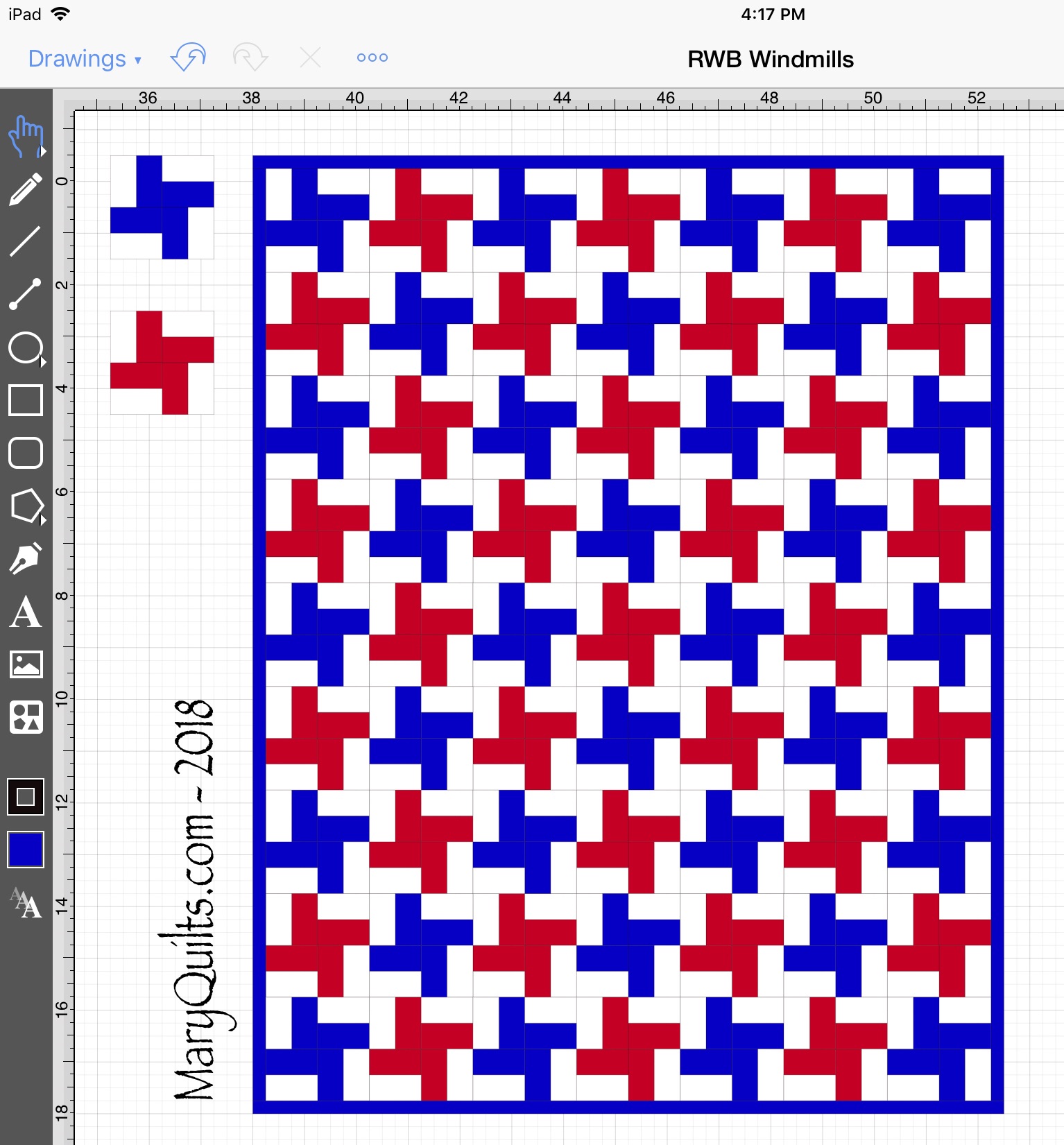Screen dimensions: 1064x1145
Task: Select the Rectangle shape tool
Action: coord(26,400)
